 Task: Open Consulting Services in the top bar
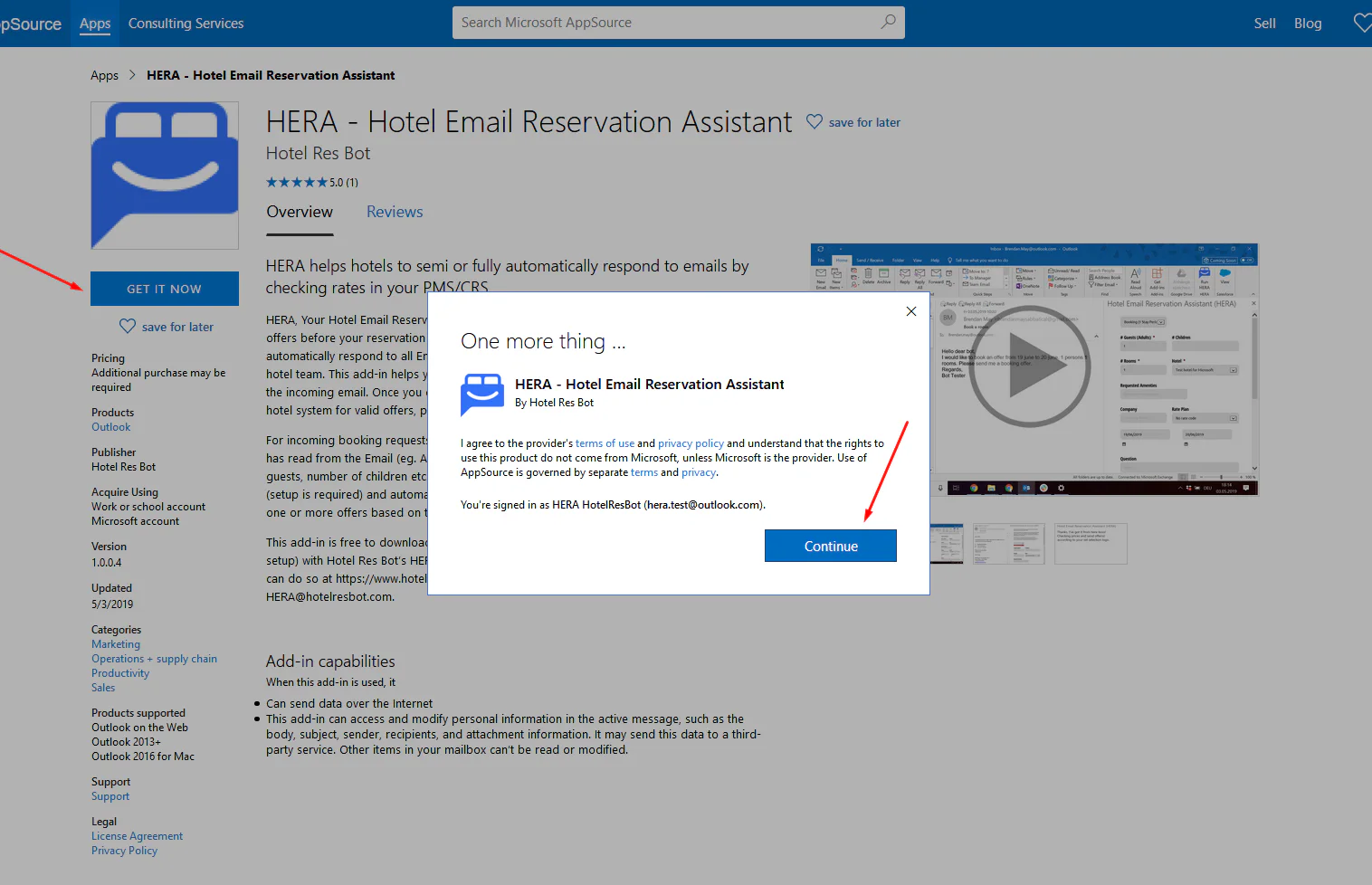click(x=186, y=24)
